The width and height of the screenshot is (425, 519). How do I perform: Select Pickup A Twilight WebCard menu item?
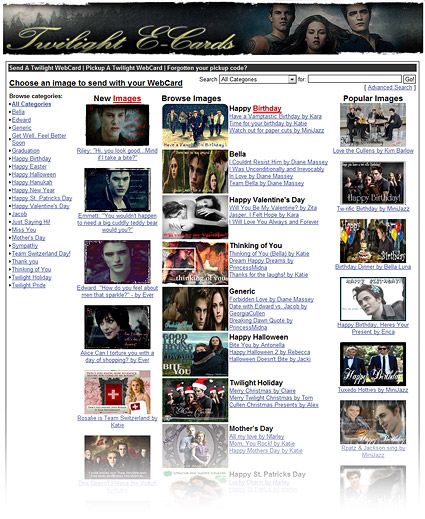point(124,68)
